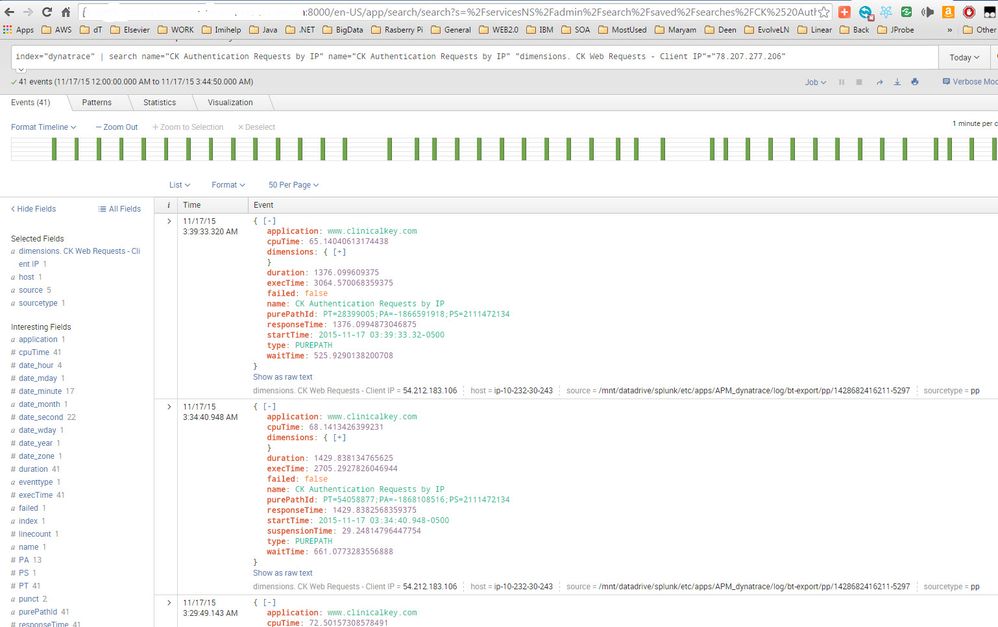Switch to the Visualization tab
This screenshot has height=627, width=998.
coord(230,102)
